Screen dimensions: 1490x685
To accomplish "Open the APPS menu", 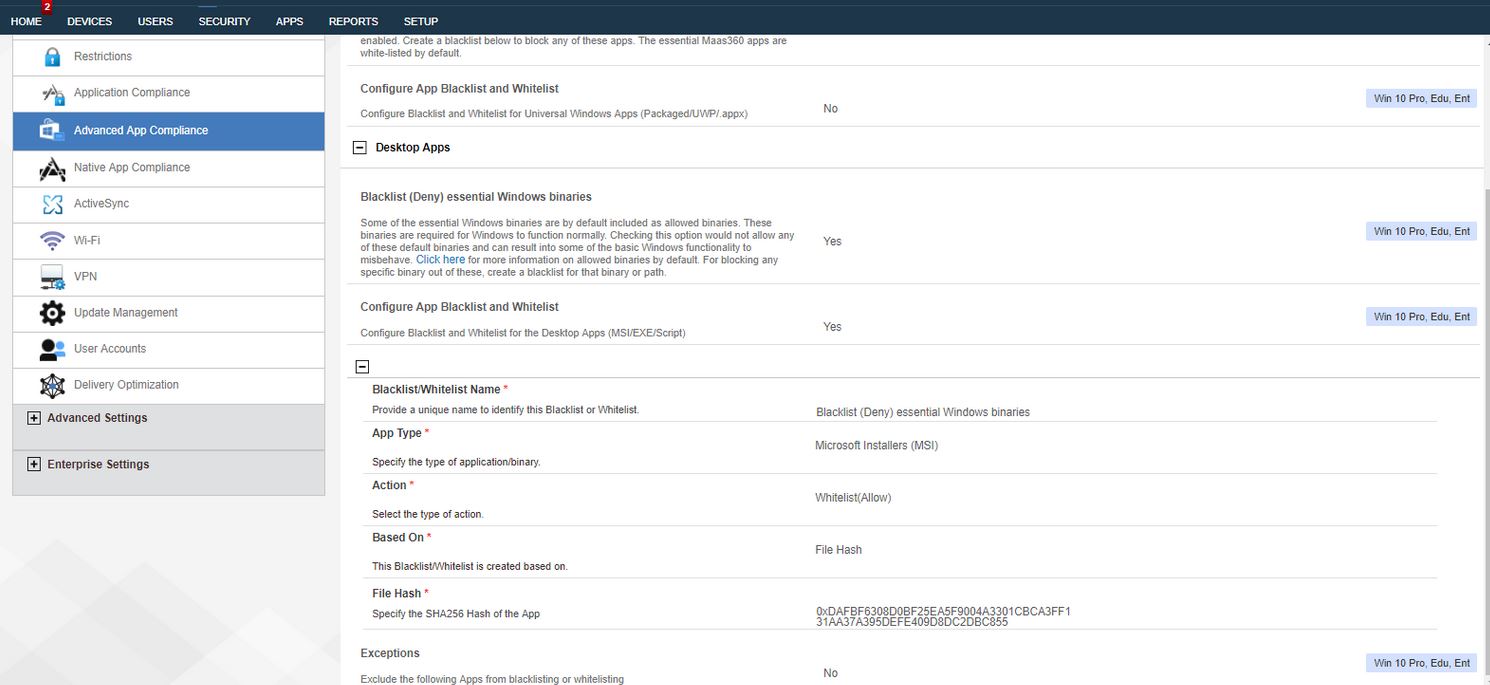I will [290, 21].
